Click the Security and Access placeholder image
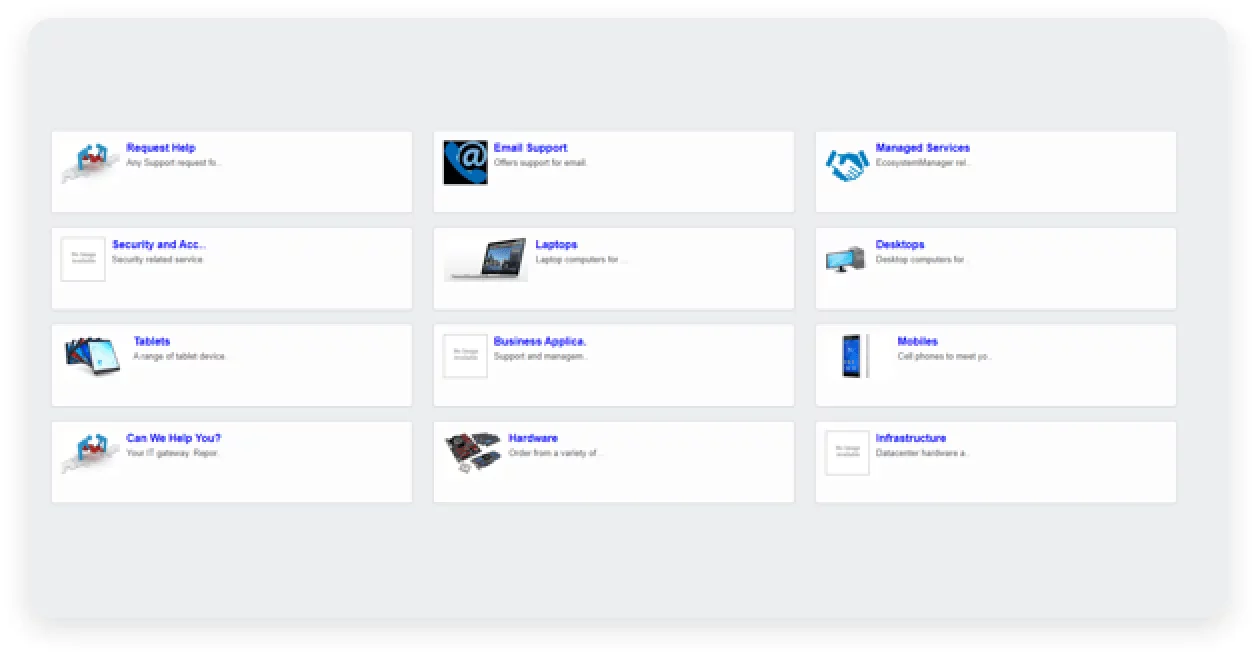 coord(83,259)
